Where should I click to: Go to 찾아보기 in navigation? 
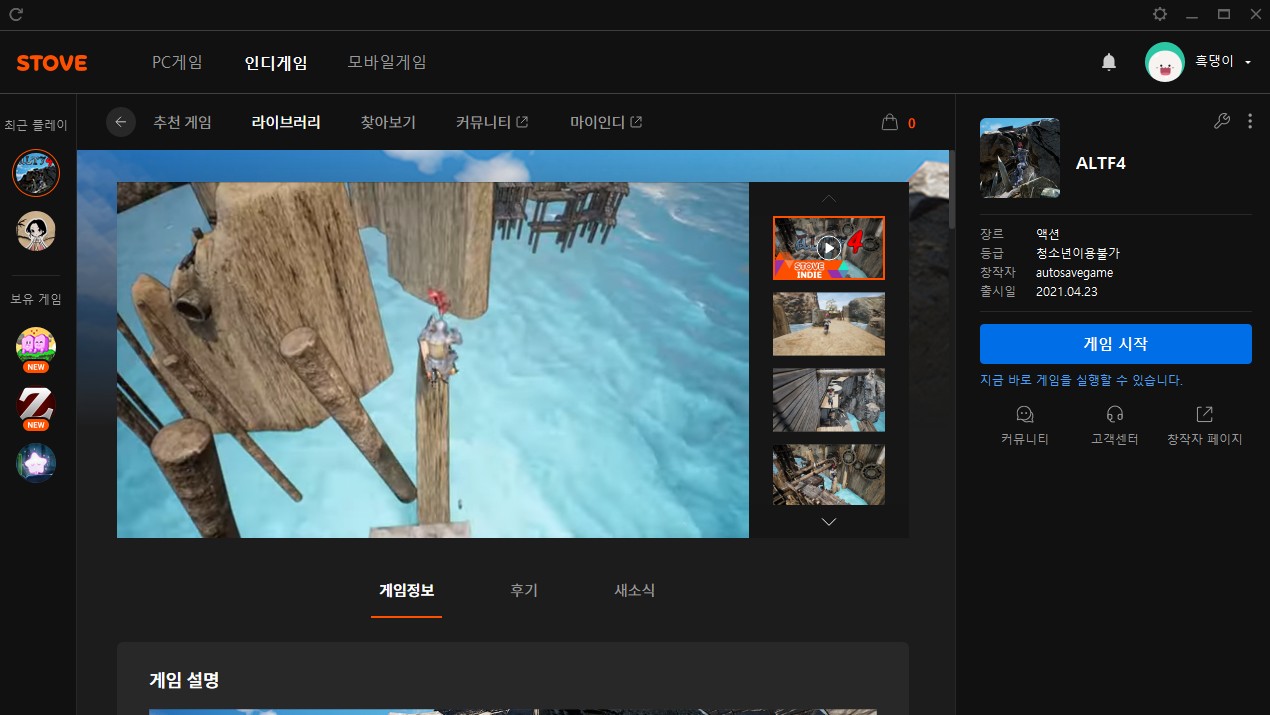pos(388,122)
